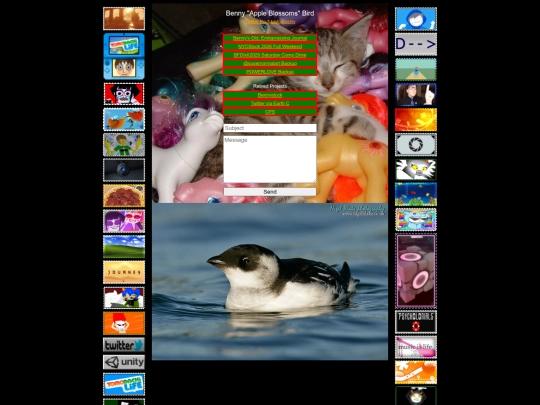540x405 pixels.
Task: Select the blue-haired character on white stamp
Action: pyautogui.click(x=124, y=298)
